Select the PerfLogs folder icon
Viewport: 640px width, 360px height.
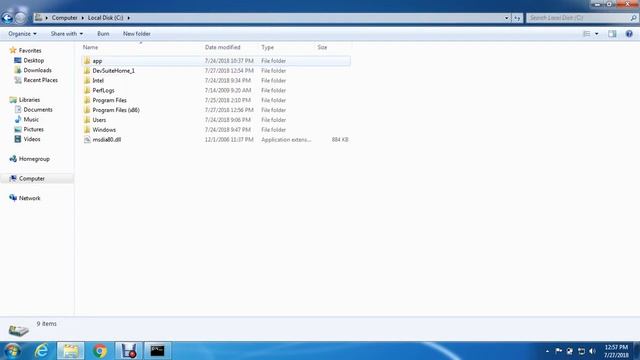click(x=87, y=90)
